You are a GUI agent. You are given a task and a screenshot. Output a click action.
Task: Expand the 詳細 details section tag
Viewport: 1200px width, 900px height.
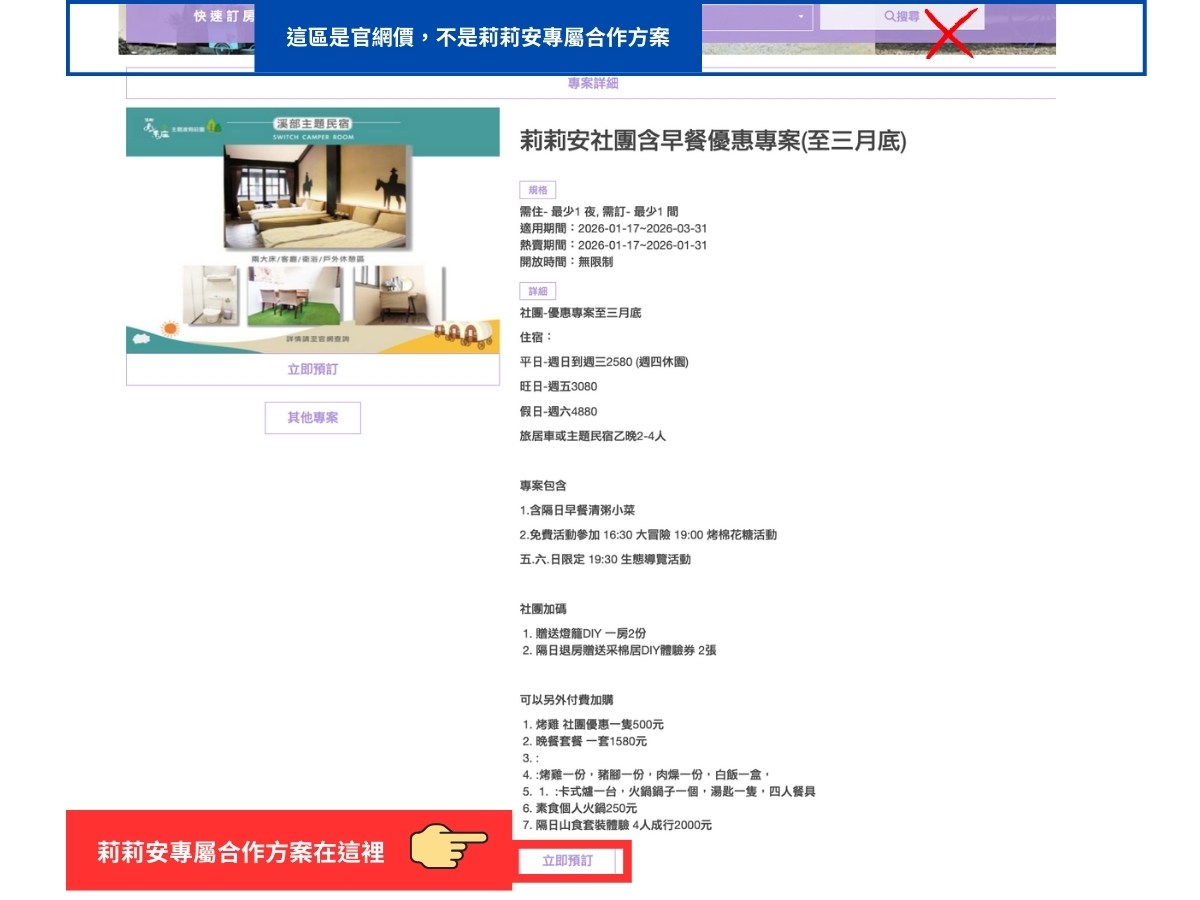(537, 290)
